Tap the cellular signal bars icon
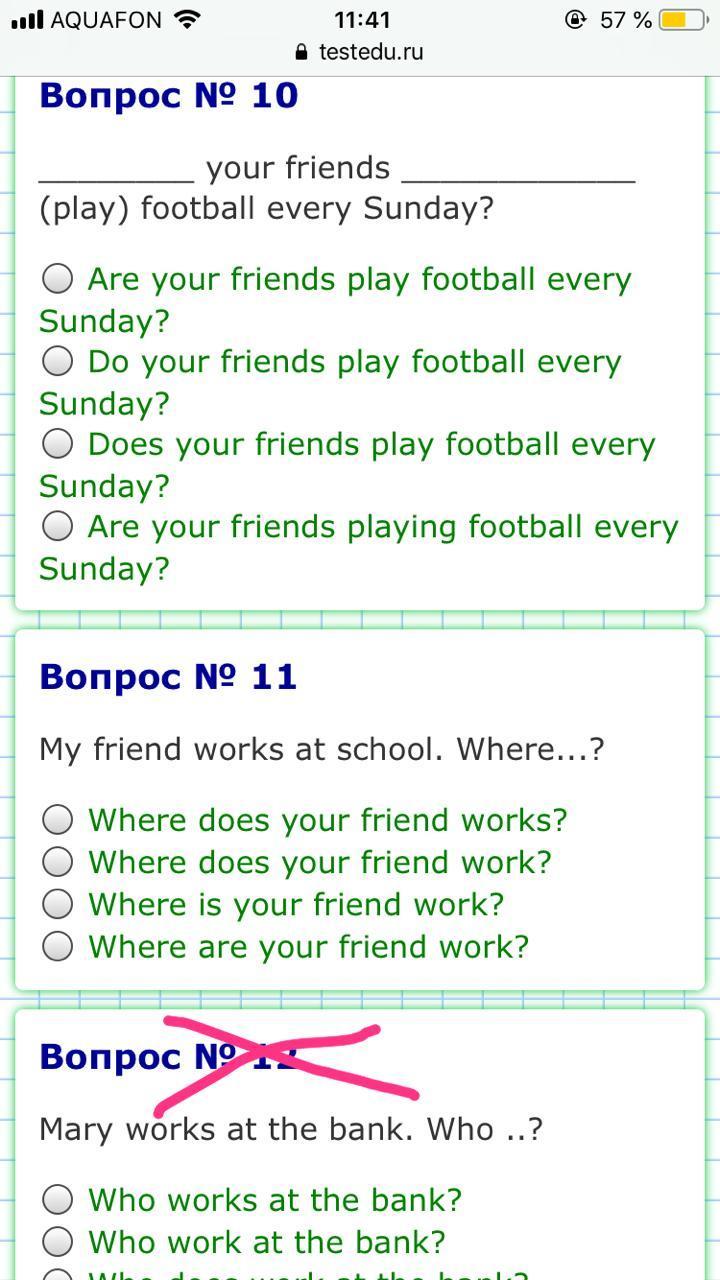 point(27,19)
